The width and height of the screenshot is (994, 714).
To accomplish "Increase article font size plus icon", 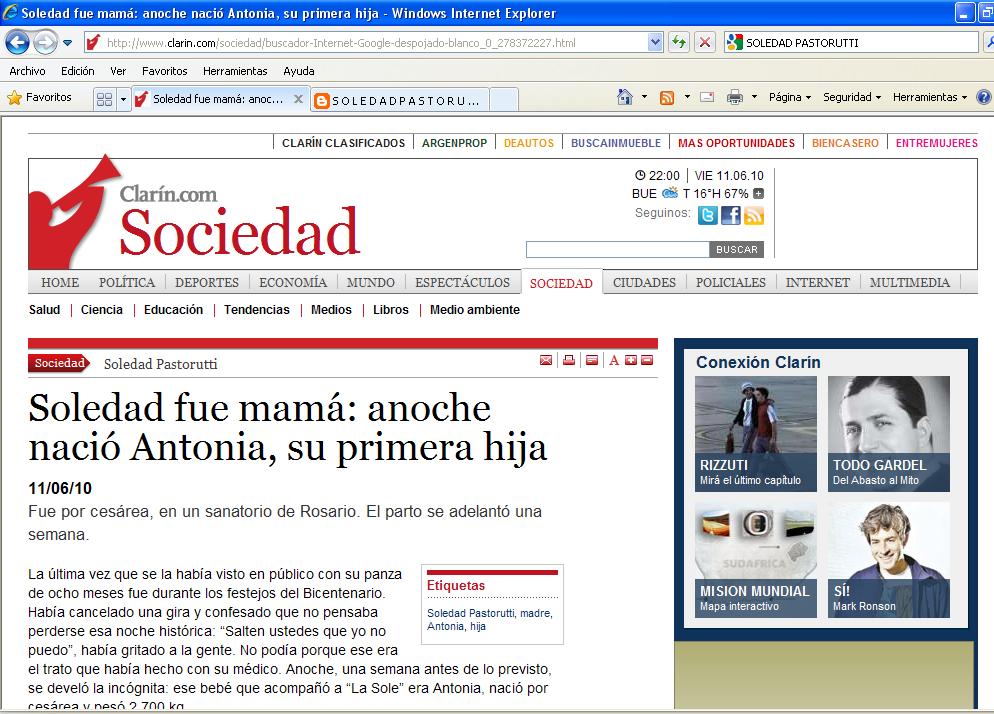I will pyautogui.click(x=631, y=360).
